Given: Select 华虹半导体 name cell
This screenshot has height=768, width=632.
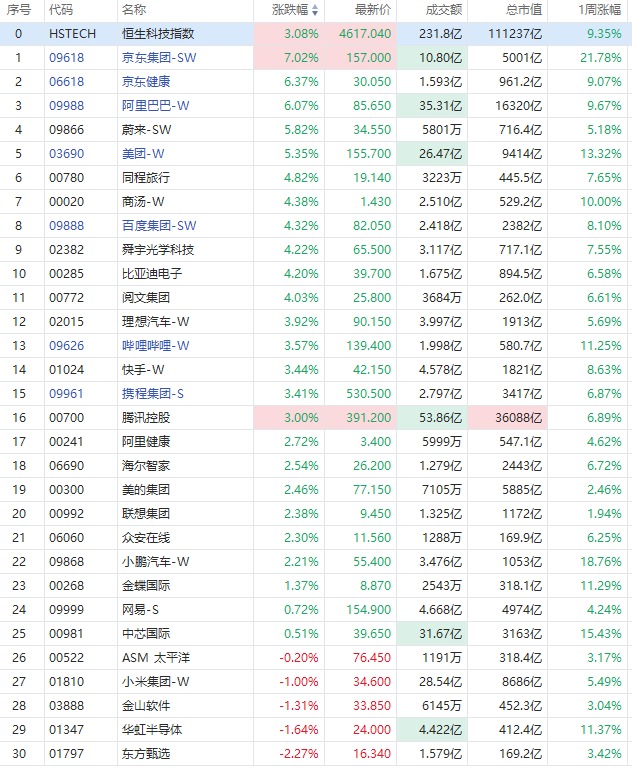Looking at the screenshot, I should click(152, 730).
